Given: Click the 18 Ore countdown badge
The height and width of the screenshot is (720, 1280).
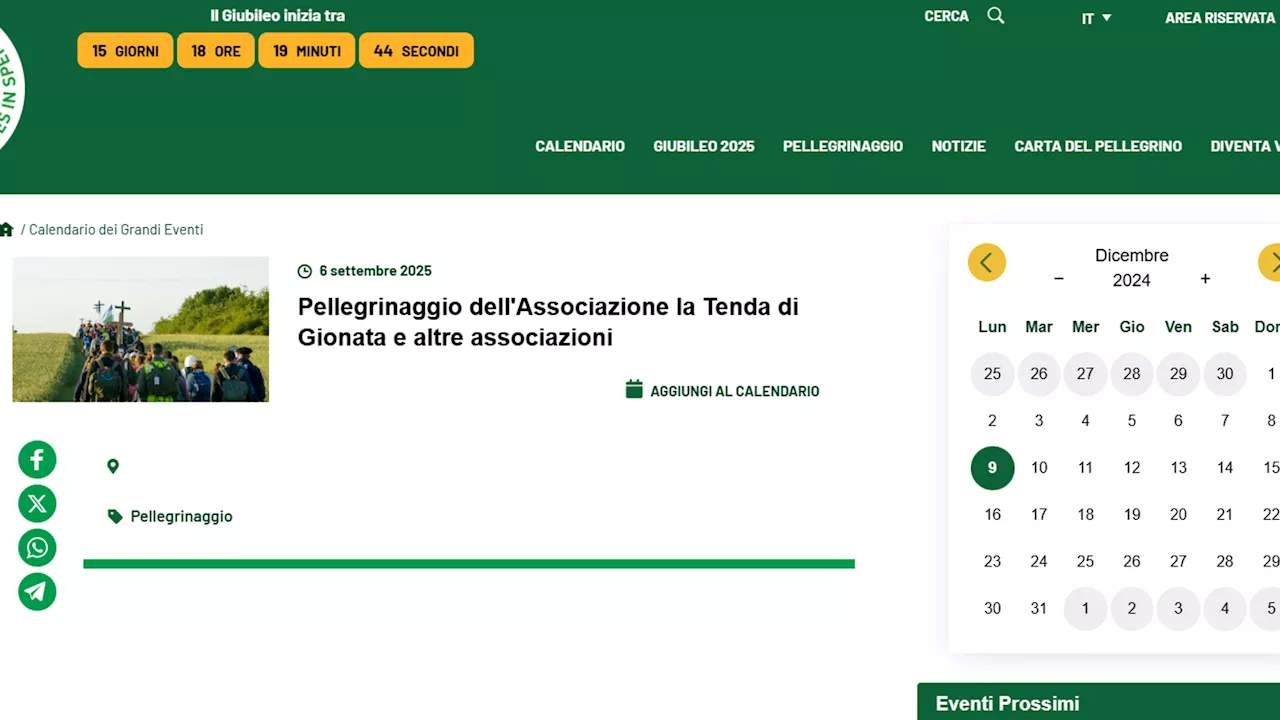Looking at the screenshot, I should (216, 51).
